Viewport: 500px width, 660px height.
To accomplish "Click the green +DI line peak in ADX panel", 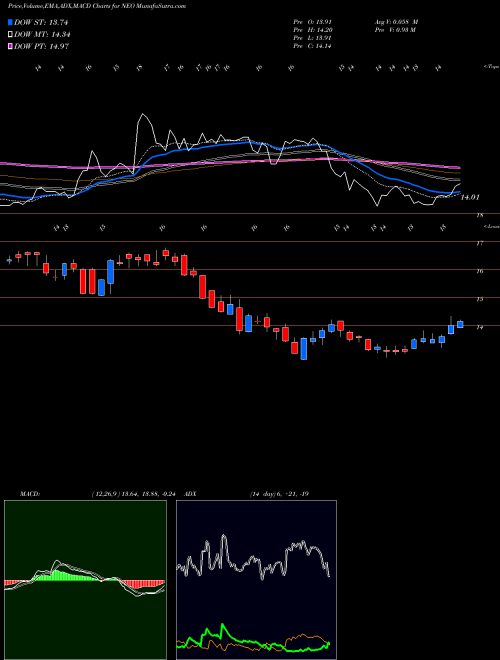I will 222,626.
